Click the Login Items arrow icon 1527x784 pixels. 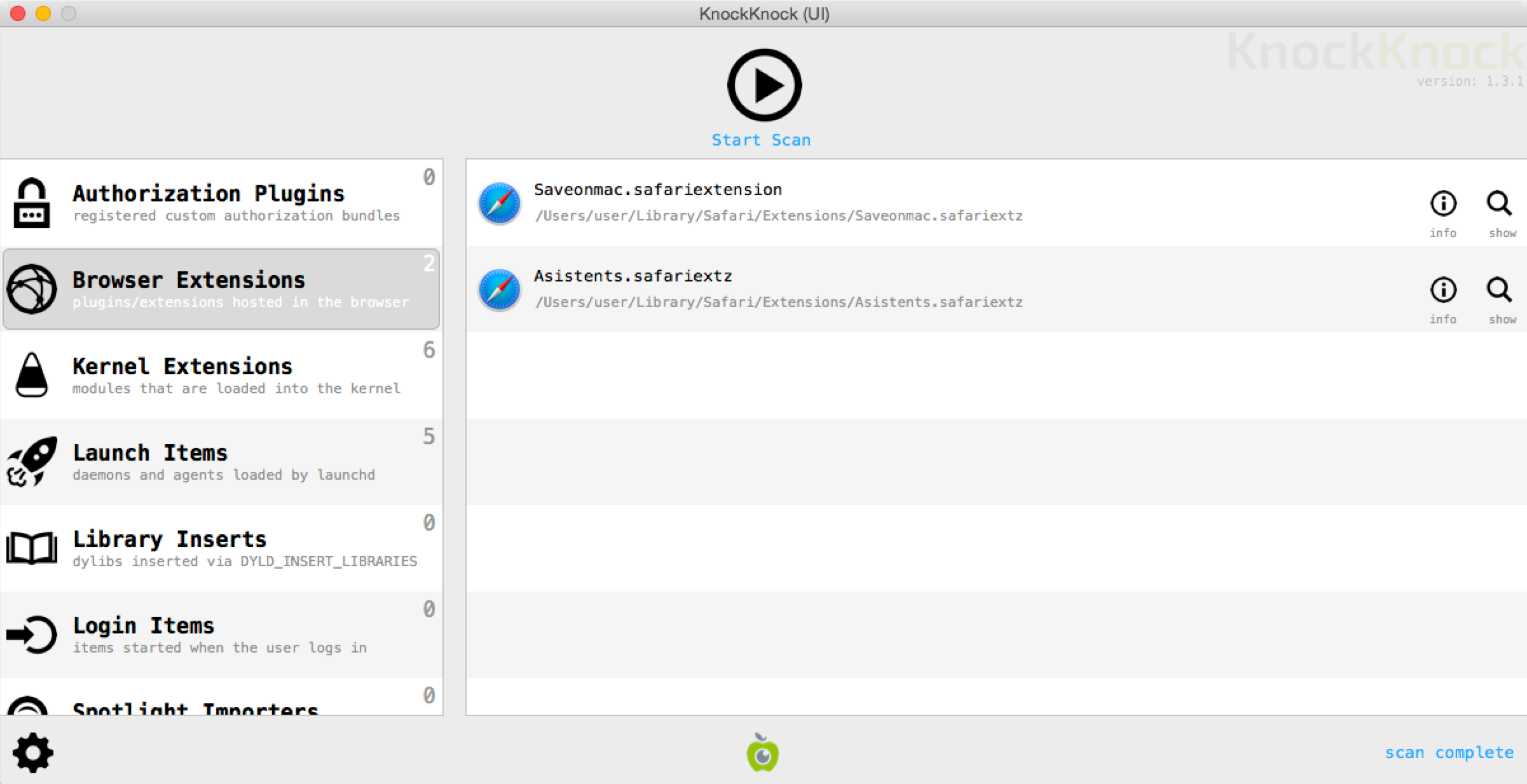32,634
